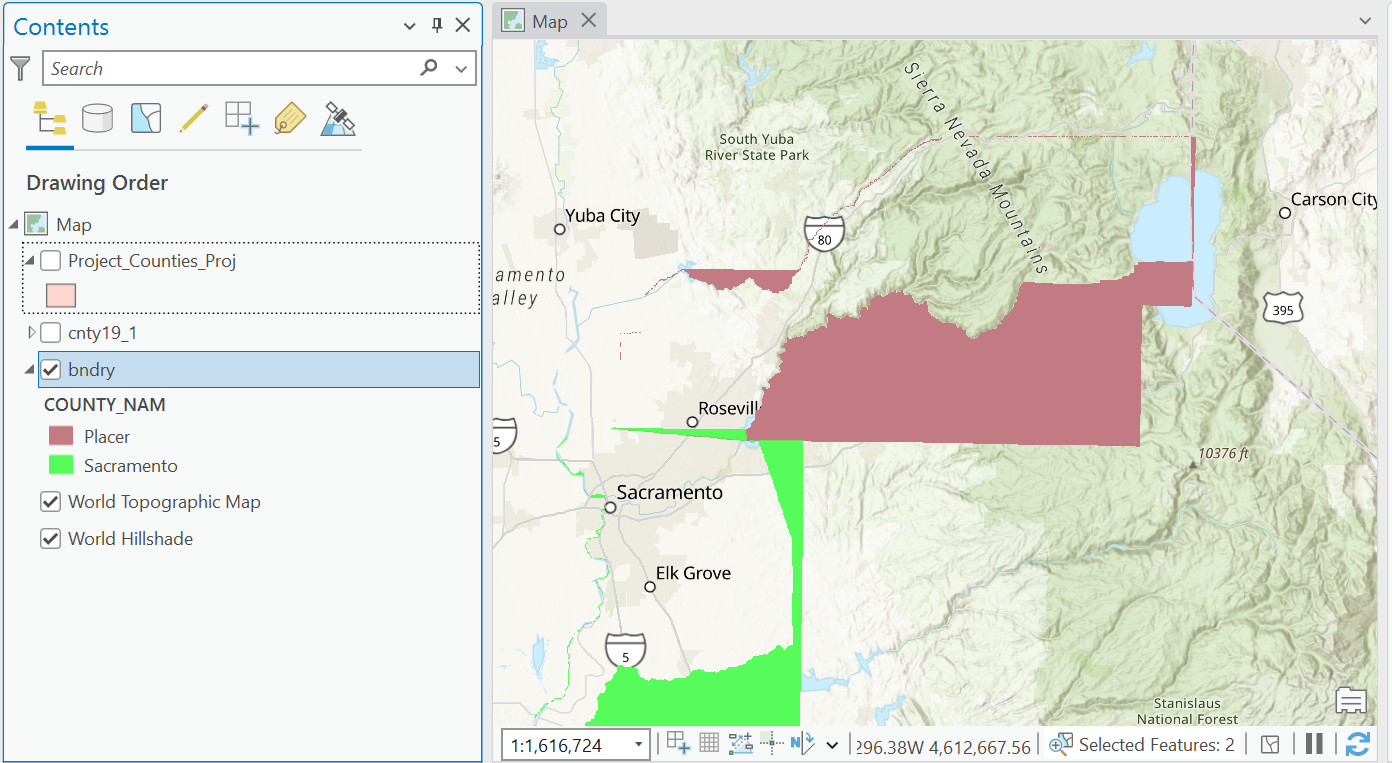1392x763 pixels.
Task: Collapse the bndry layer legend
Action: coord(31,369)
